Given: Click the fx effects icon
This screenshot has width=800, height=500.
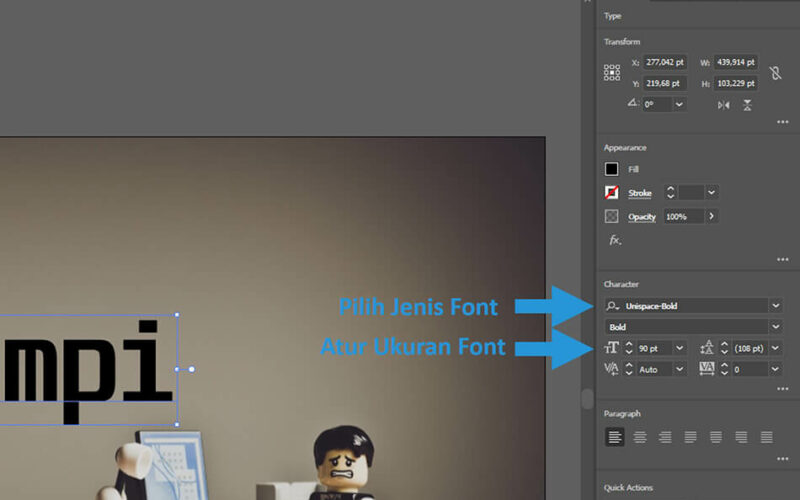Looking at the screenshot, I should (615, 240).
